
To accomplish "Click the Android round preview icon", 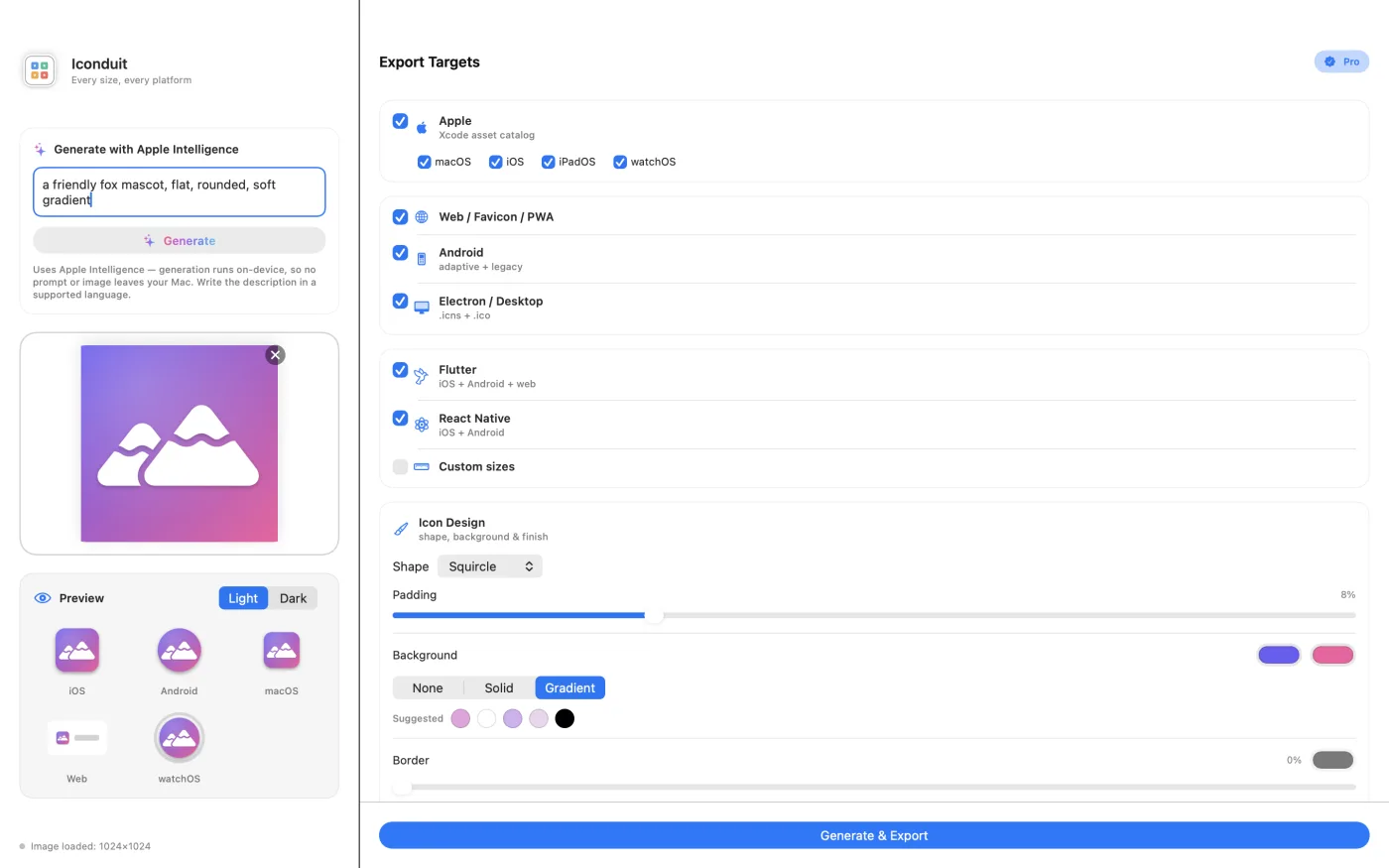I will click(180, 651).
